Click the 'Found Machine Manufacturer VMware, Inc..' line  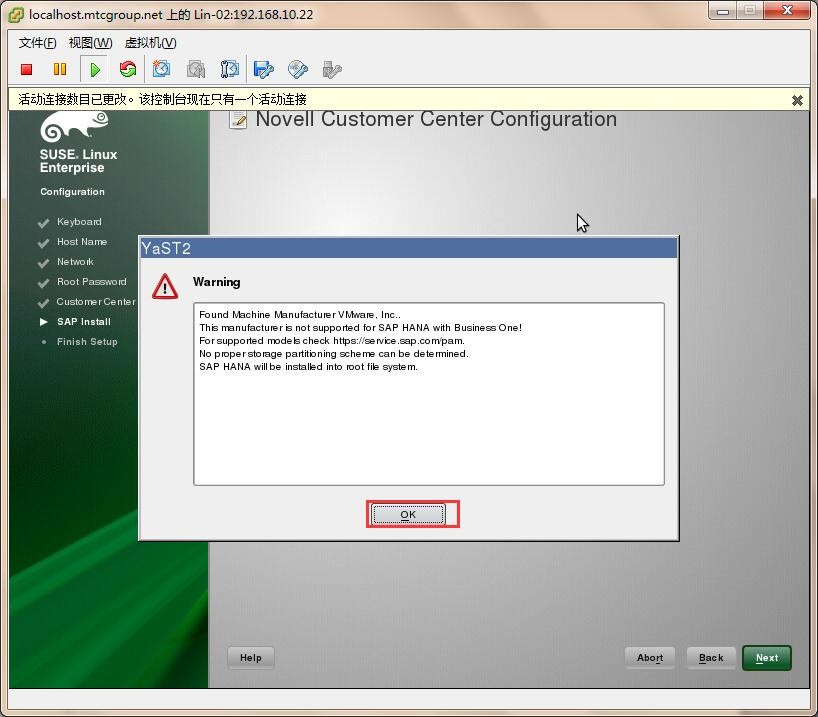point(300,315)
